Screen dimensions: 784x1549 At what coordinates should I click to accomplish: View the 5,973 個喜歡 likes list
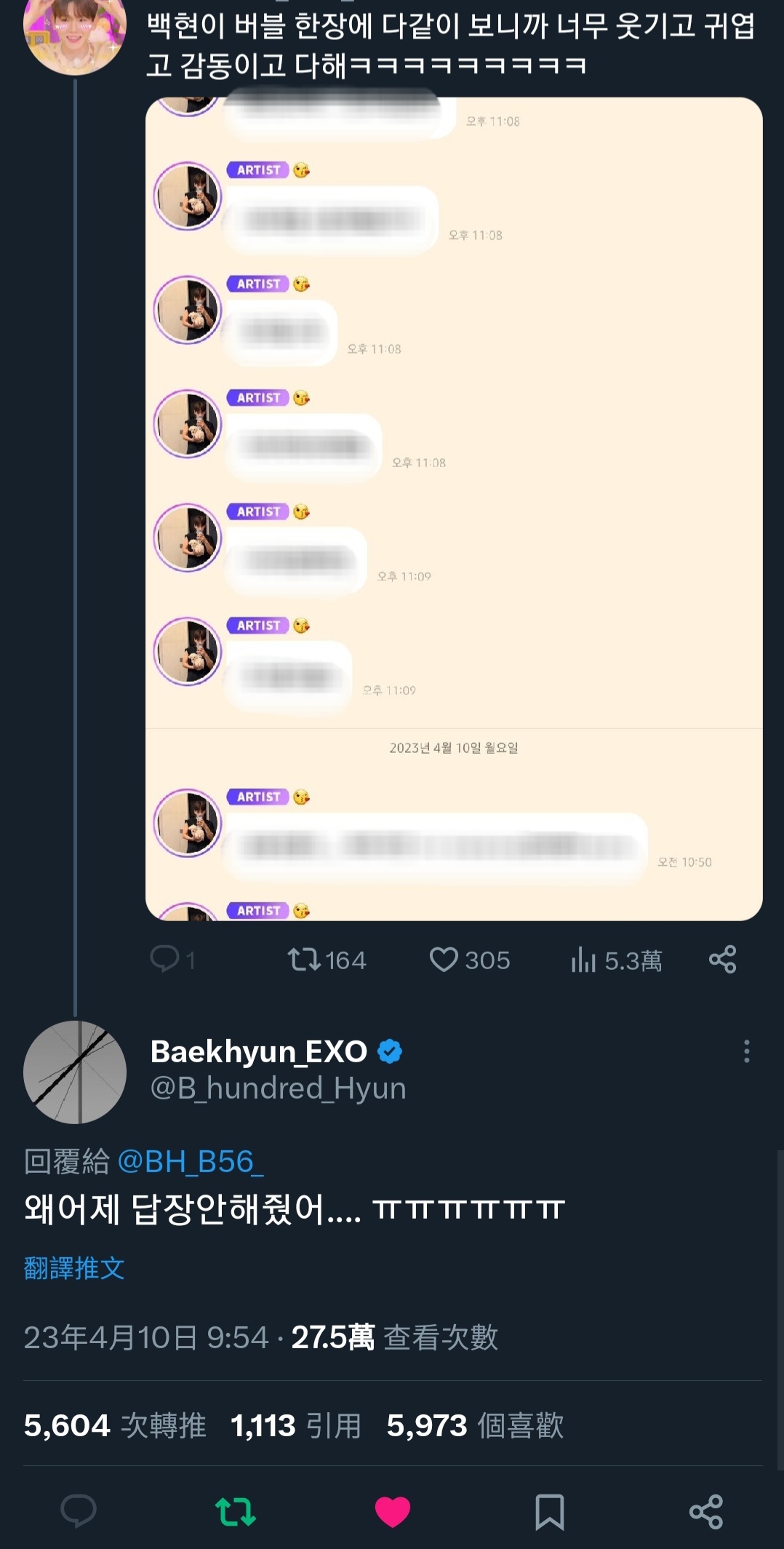pyautogui.click(x=475, y=1425)
